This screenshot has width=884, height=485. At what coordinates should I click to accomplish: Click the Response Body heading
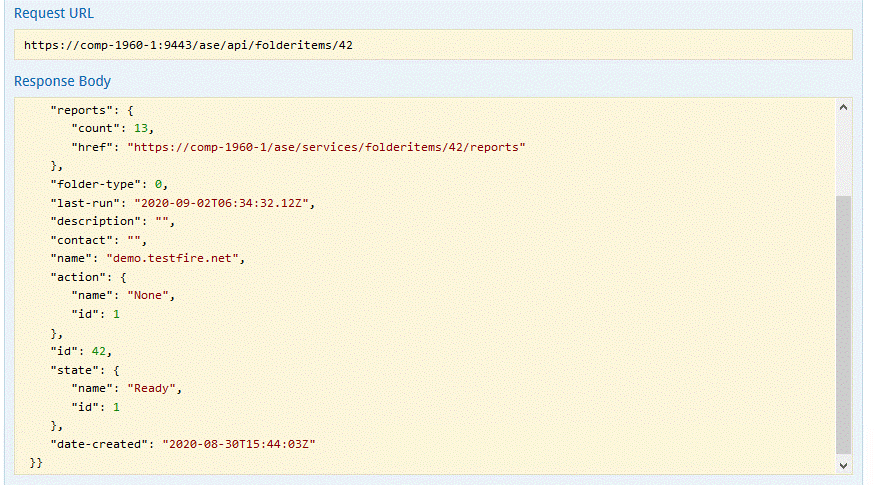pyautogui.click(x=62, y=81)
